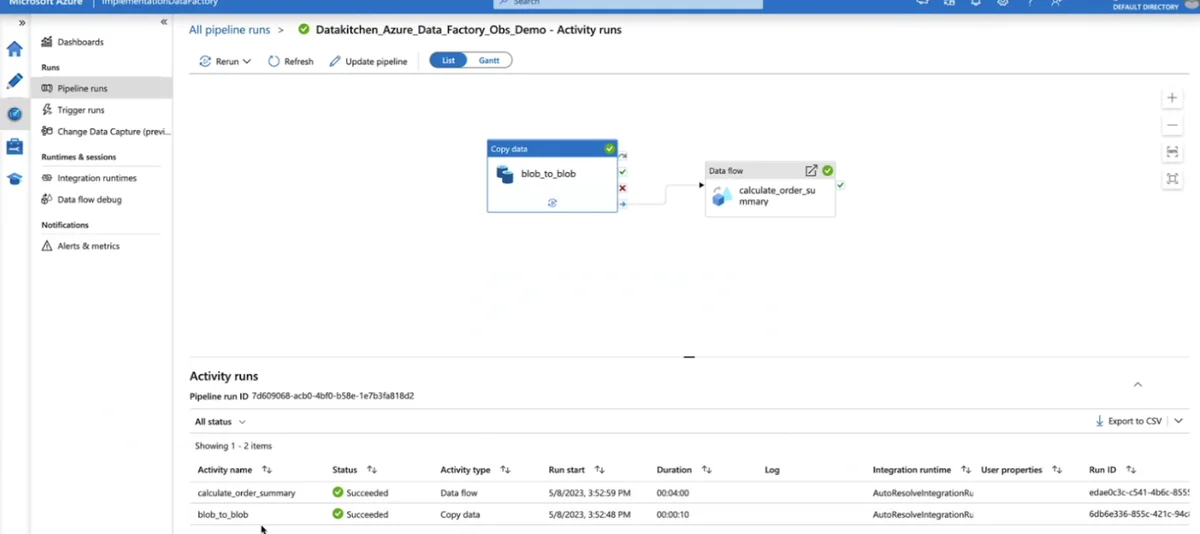Sort by Activity name column
1200x534 pixels.
click(266, 470)
